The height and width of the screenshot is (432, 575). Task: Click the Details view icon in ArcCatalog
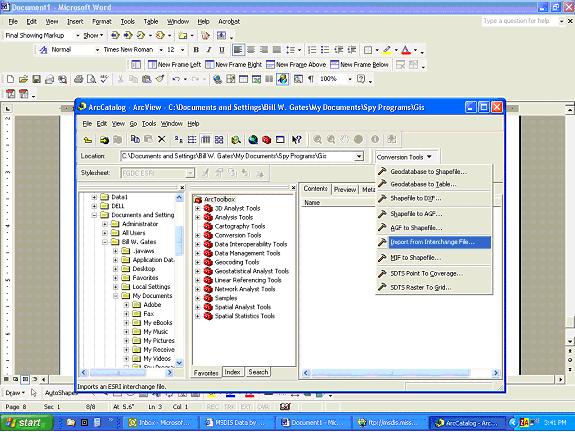click(206, 139)
